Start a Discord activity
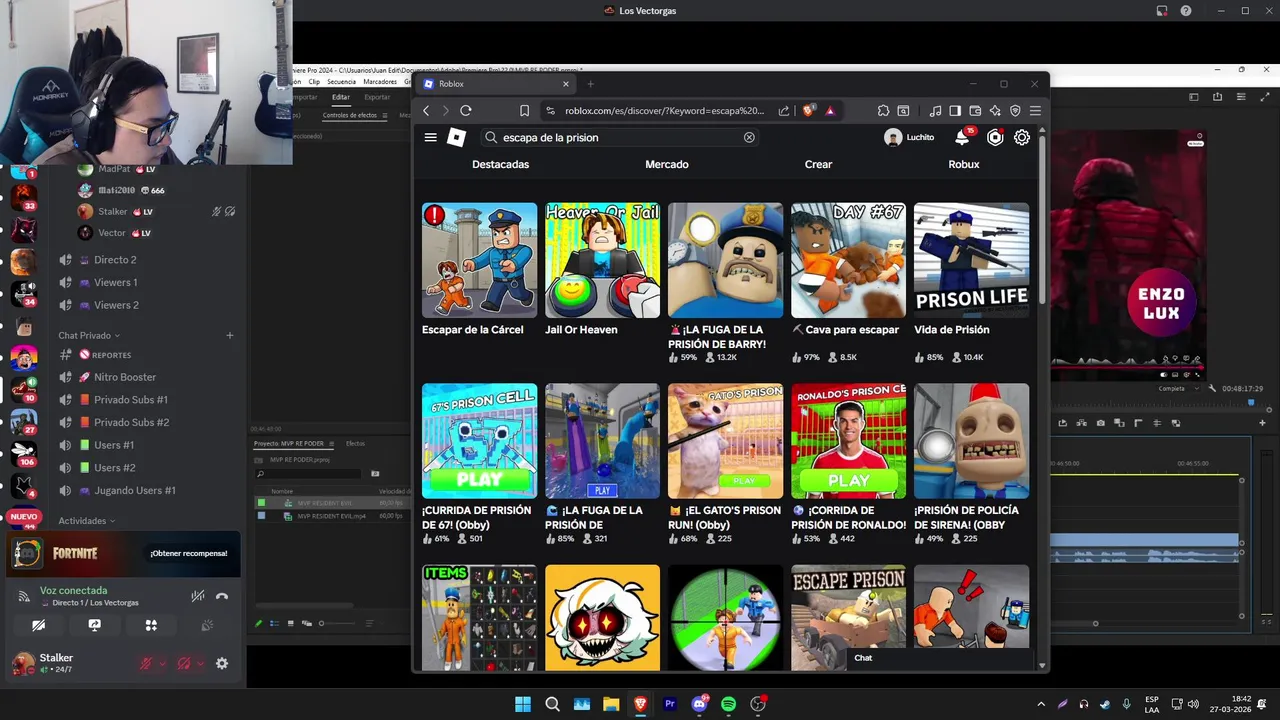The width and height of the screenshot is (1280, 720). pos(151,625)
